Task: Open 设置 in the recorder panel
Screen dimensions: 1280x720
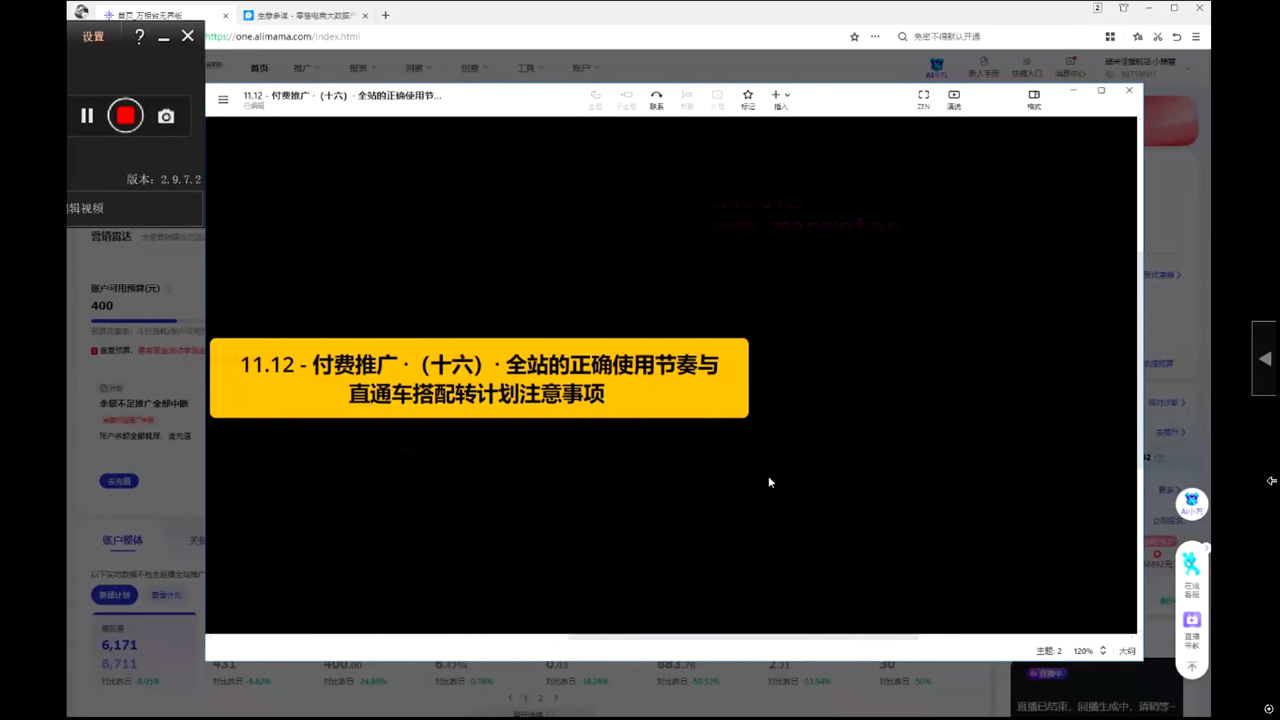Action: [93, 37]
